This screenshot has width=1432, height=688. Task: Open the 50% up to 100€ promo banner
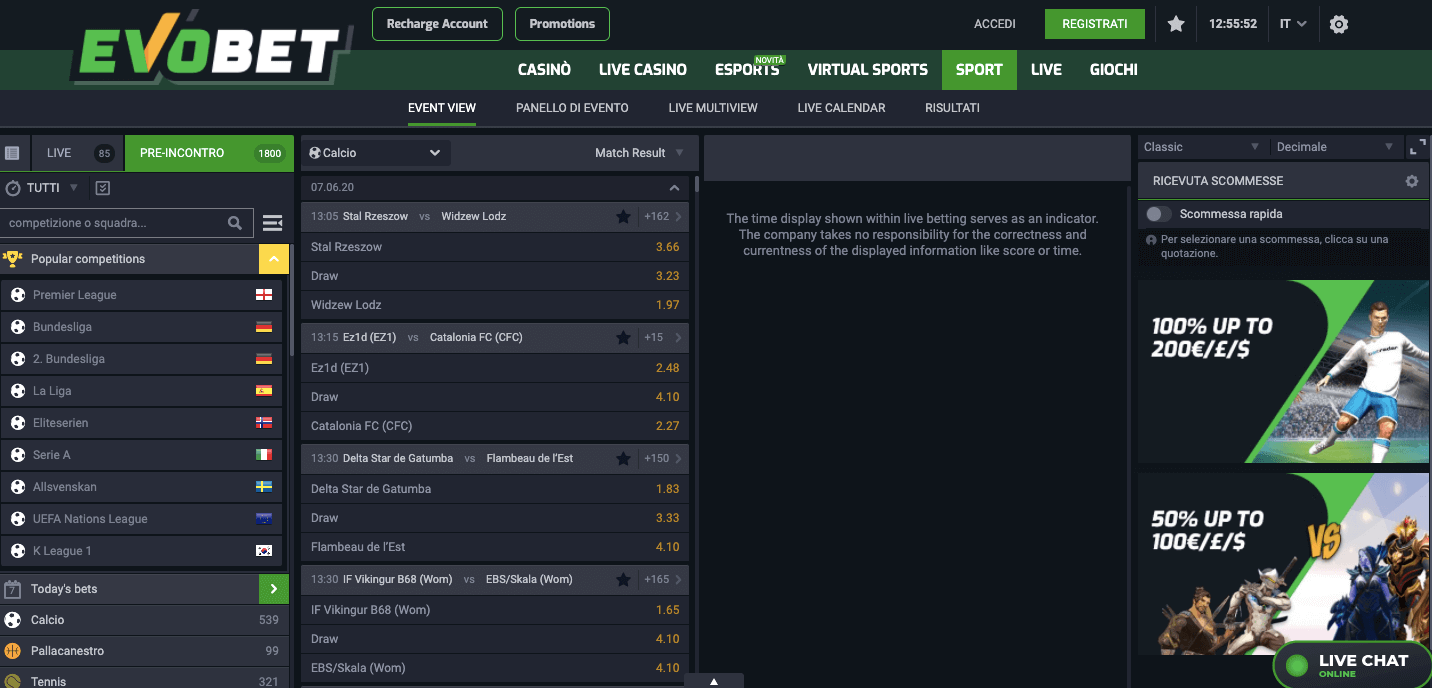pyautogui.click(x=1283, y=564)
